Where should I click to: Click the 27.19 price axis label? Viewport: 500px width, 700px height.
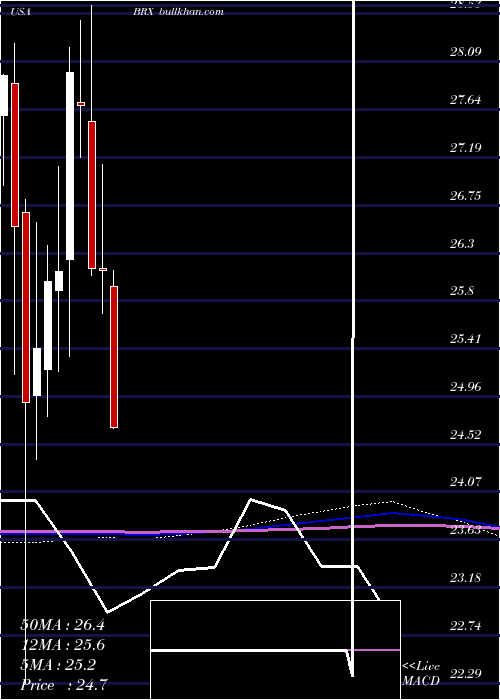click(x=466, y=147)
